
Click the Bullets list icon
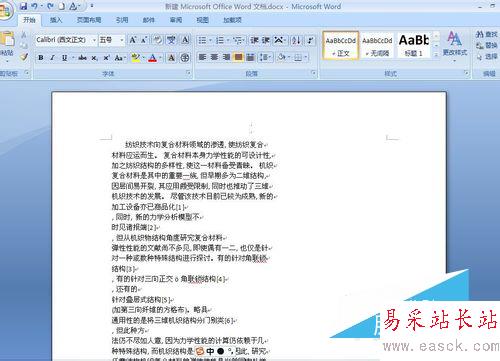coord(202,40)
